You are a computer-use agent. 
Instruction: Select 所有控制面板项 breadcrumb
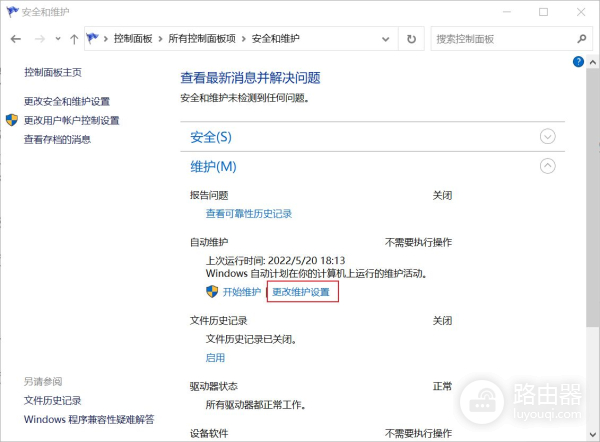coord(202,38)
